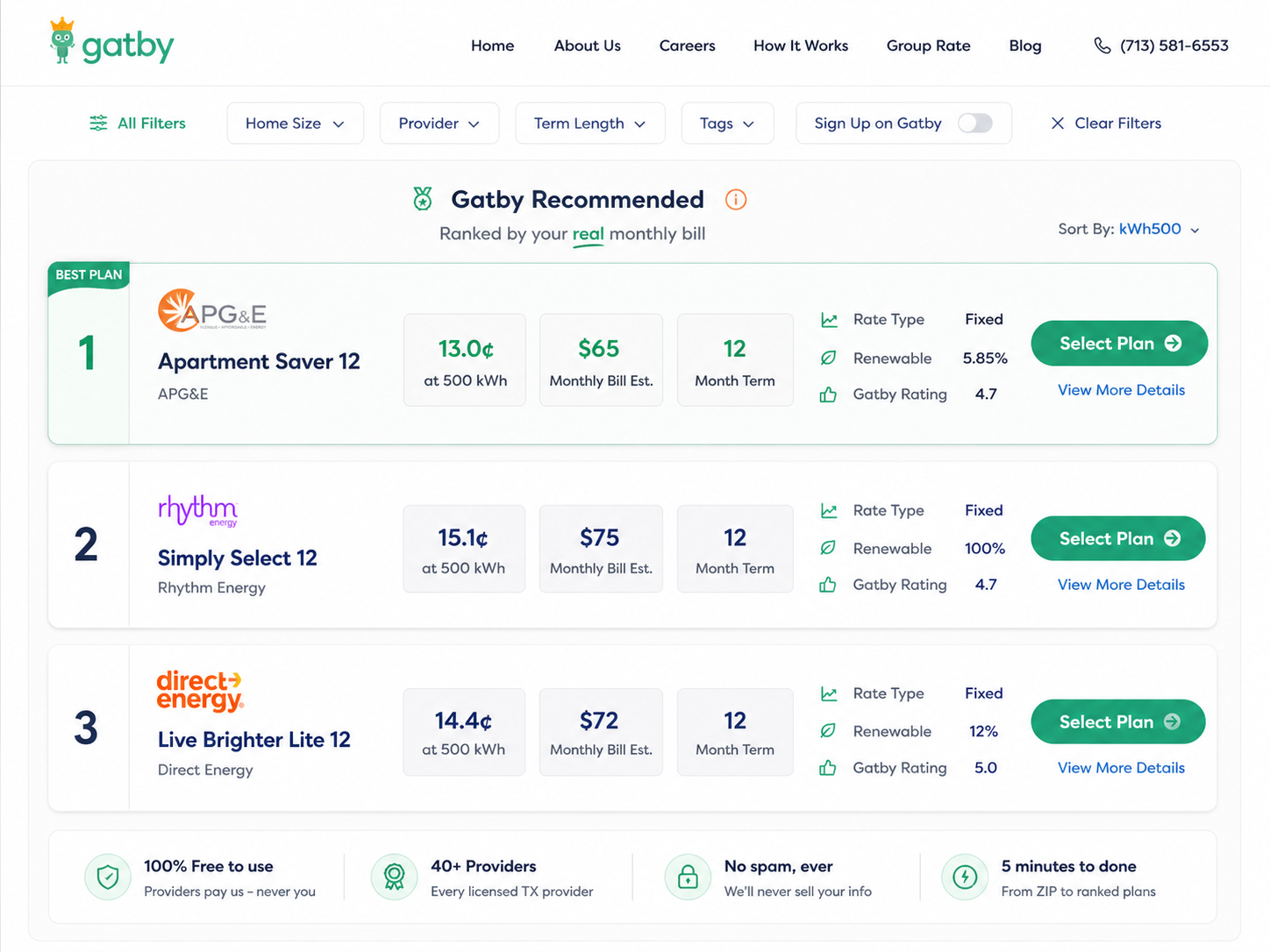Viewport: 1270px width, 952px height.
Task: Open the Provider filter dropdown
Action: coord(439,123)
